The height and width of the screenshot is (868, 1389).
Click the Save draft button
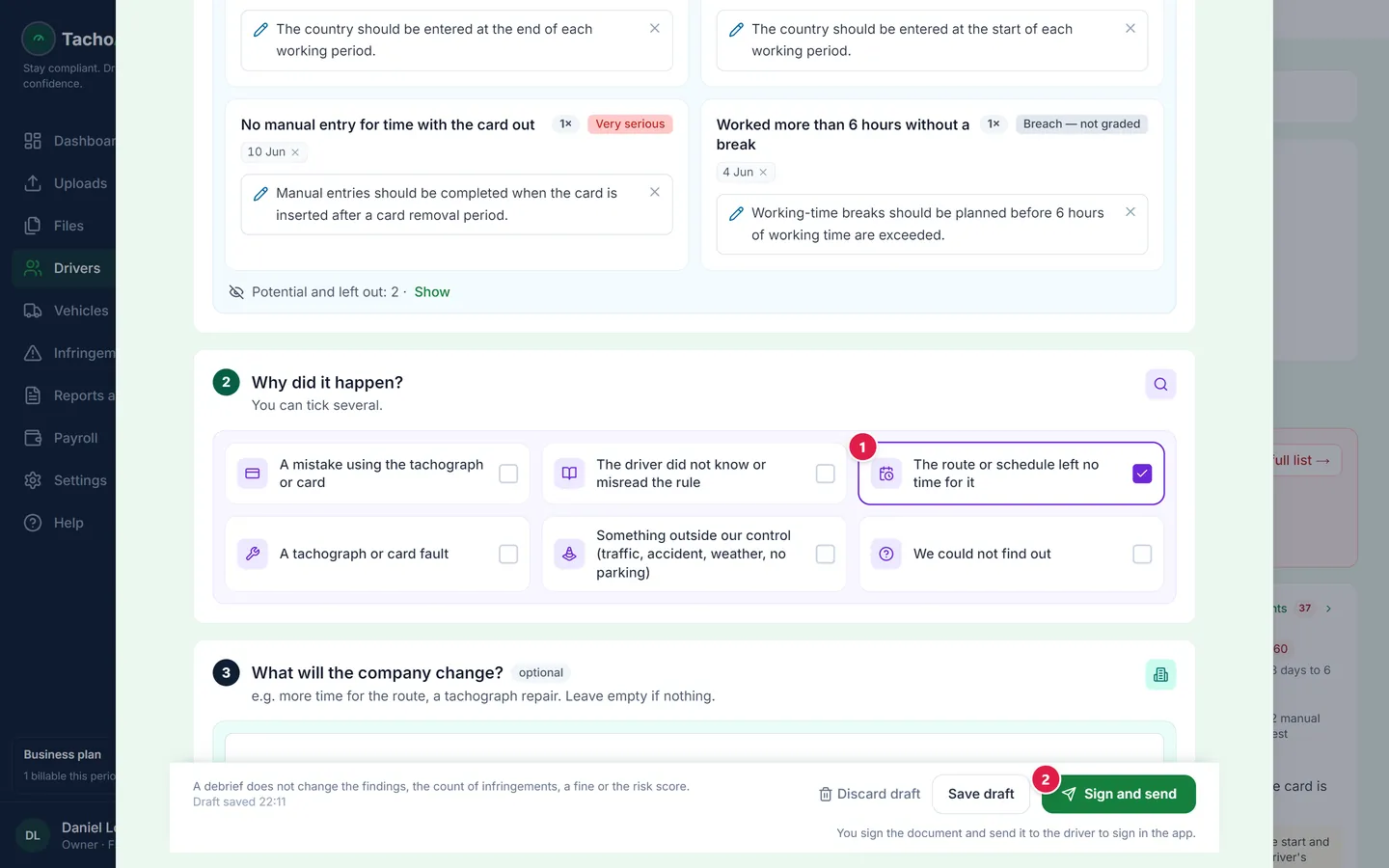981,794
